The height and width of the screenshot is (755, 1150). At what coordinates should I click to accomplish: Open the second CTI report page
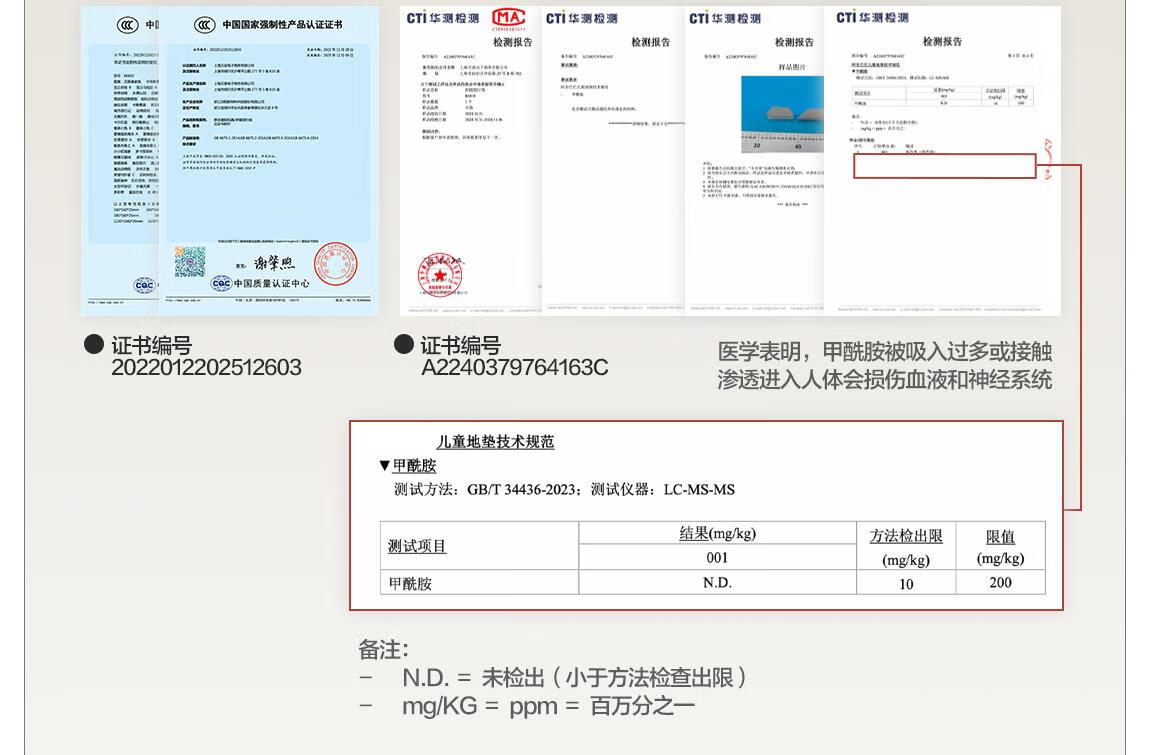613,161
